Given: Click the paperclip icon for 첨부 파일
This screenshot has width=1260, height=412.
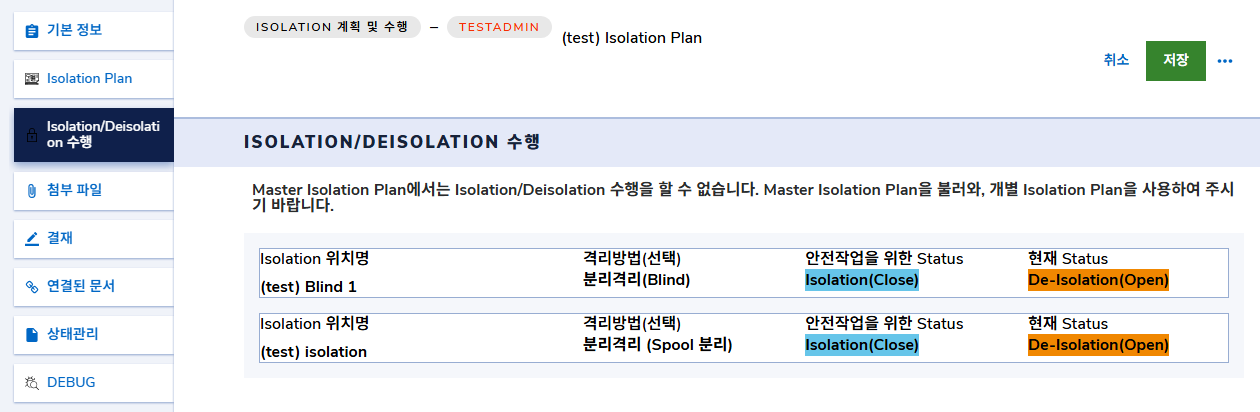Looking at the screenshot, I should [x=31, y=190].
